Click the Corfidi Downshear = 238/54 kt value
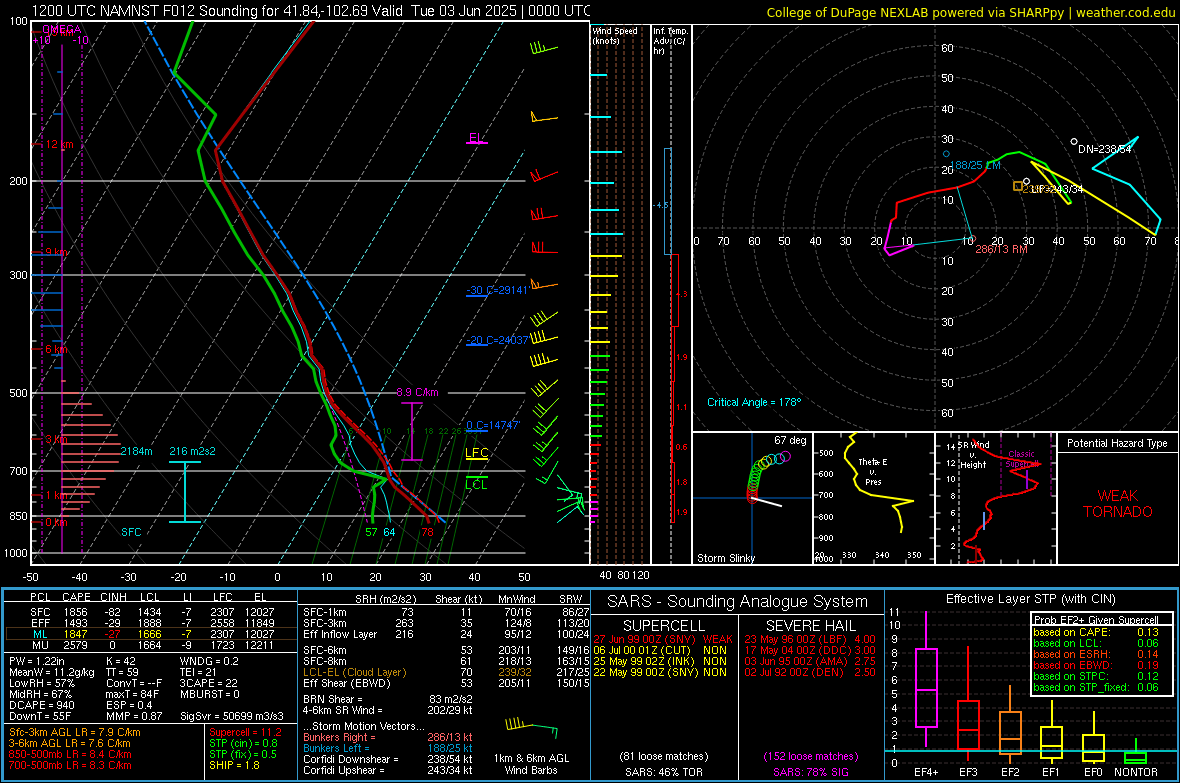This screenshot has width=1180, height=783. (x=388, y=759)
